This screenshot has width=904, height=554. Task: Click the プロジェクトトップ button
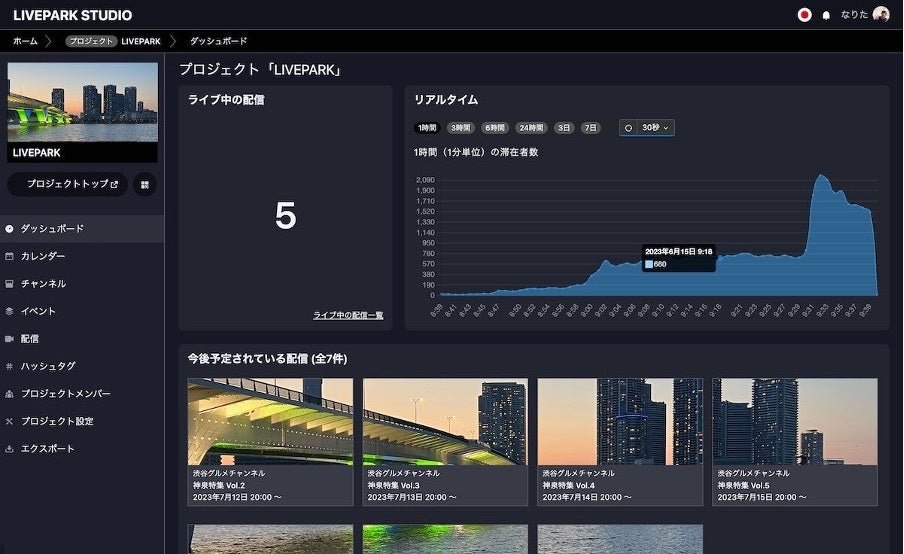tap(67, 184)
